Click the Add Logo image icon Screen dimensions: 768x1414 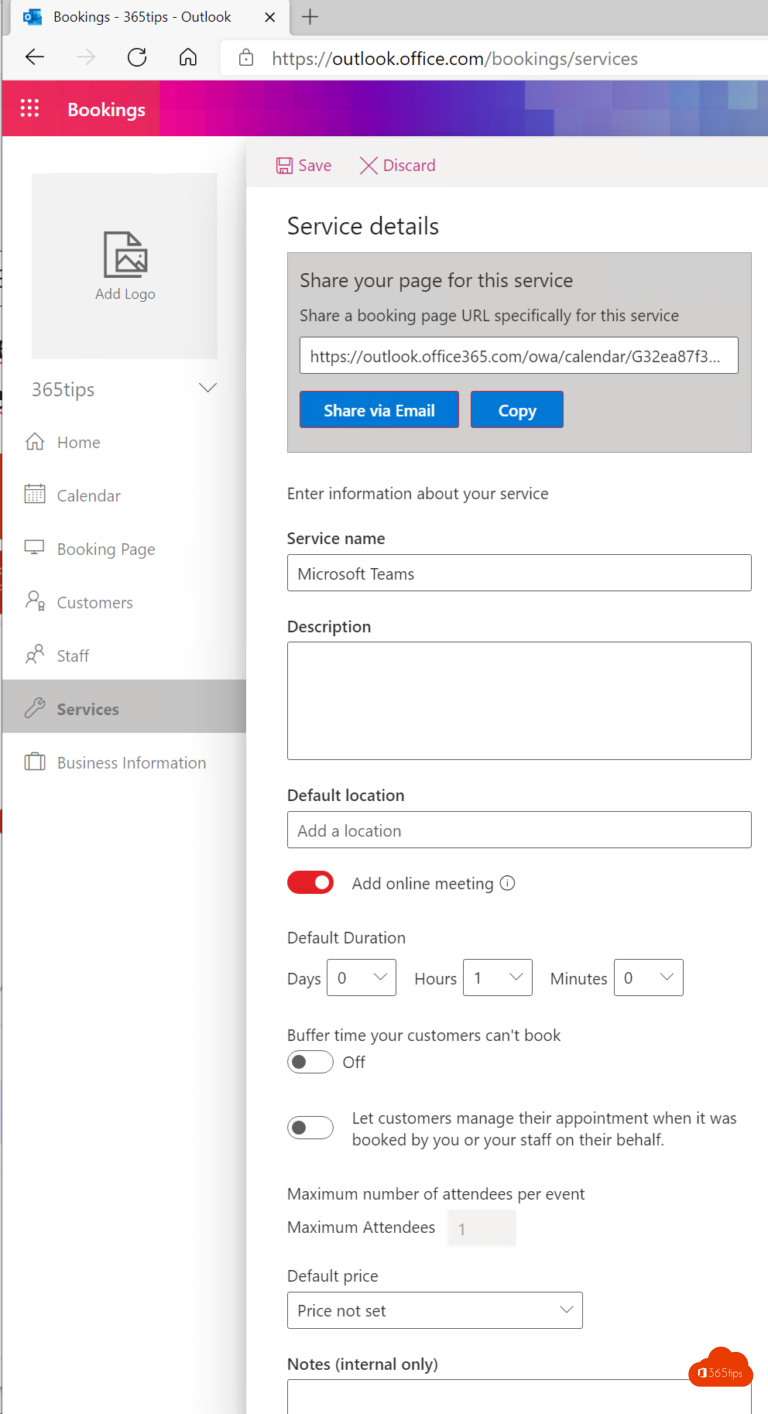click(x=125, y=254)
